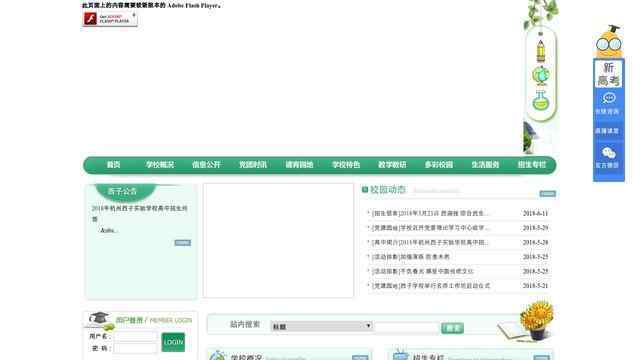This screenshot has width=640, height=360.
Task: Focus the 密码 password field
Action: point(136,348)
